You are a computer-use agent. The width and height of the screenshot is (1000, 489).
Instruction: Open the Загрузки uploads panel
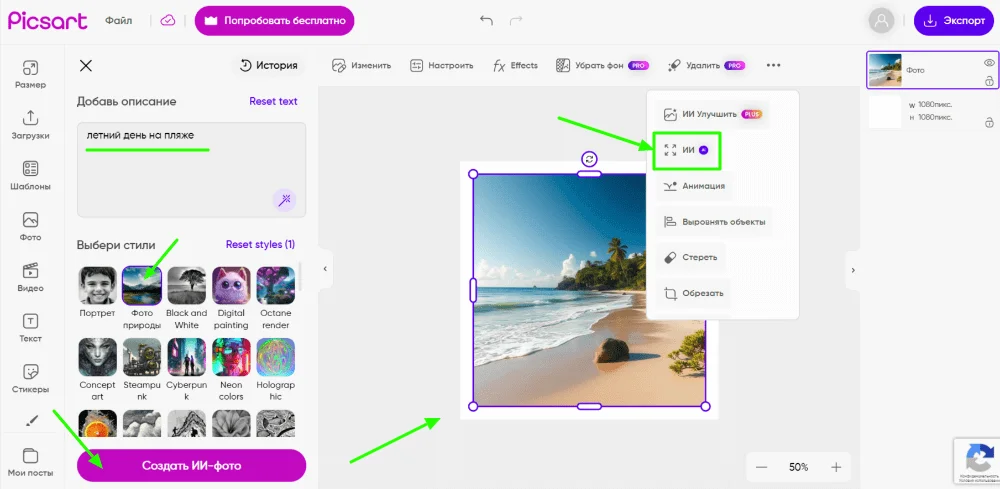point(30,125)
